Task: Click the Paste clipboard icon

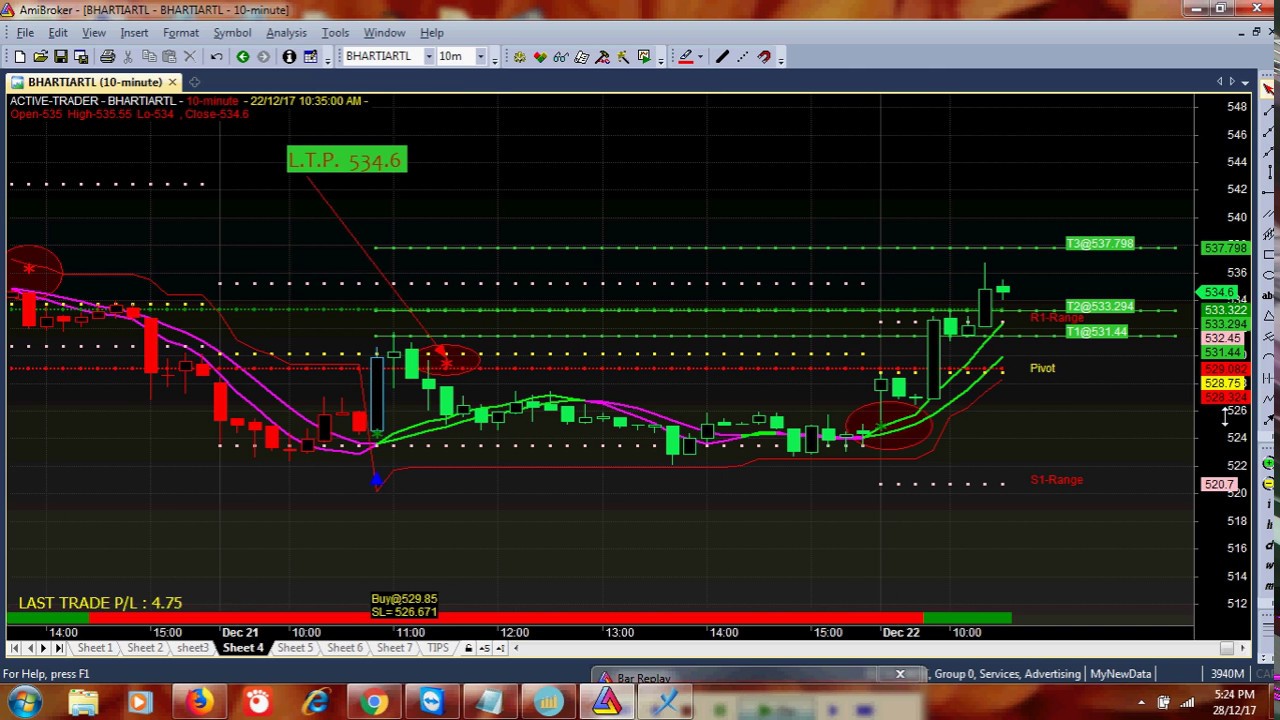Action: [169, 57]
